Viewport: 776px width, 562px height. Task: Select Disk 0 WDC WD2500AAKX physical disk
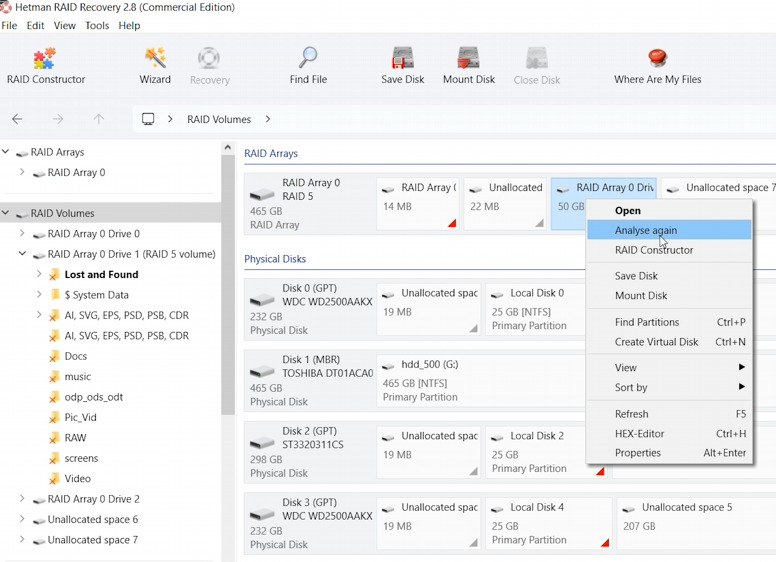pyautogui.click(x=309, y=309)
